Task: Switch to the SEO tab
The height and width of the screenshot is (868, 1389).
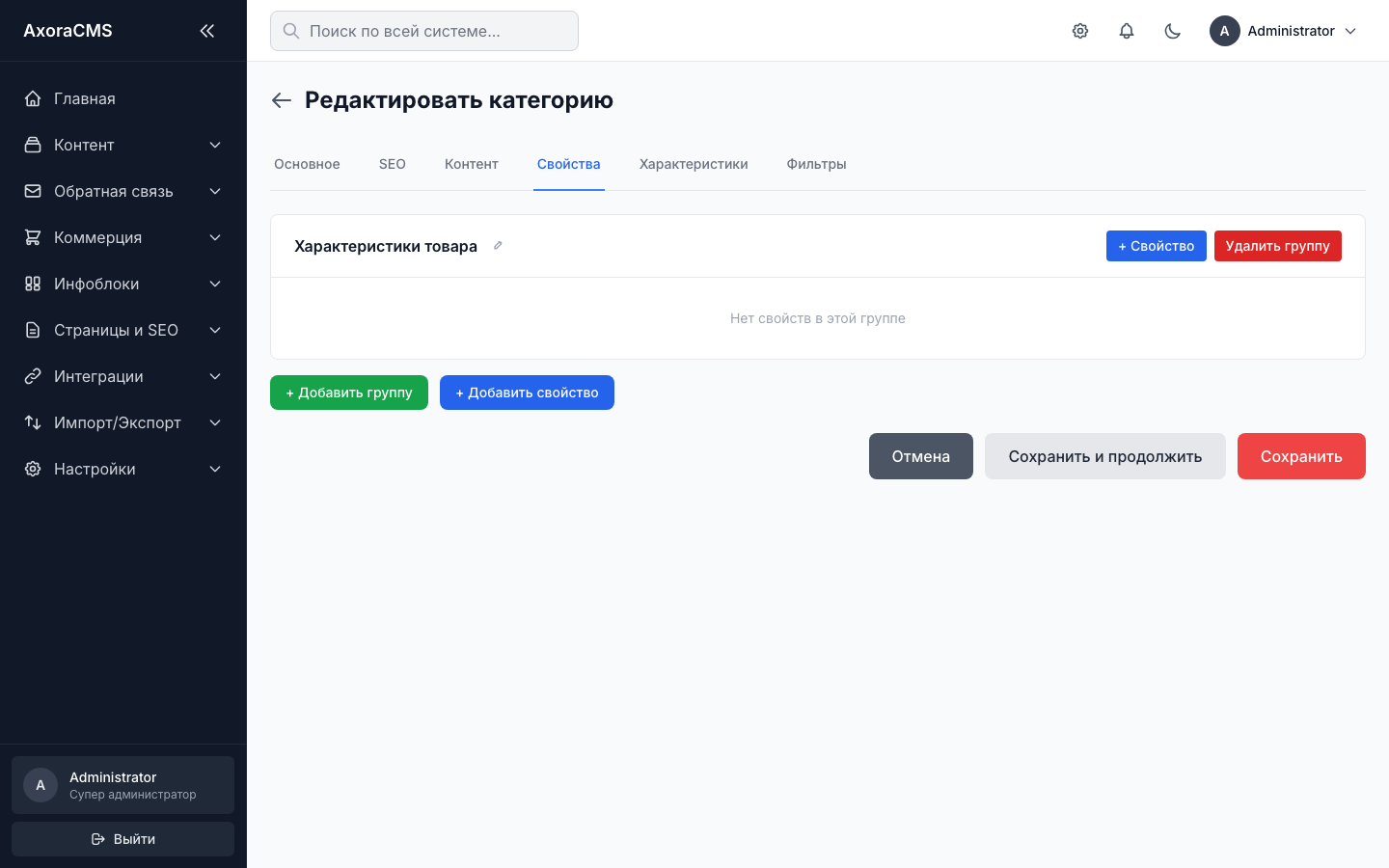Action: coord(393,164)
